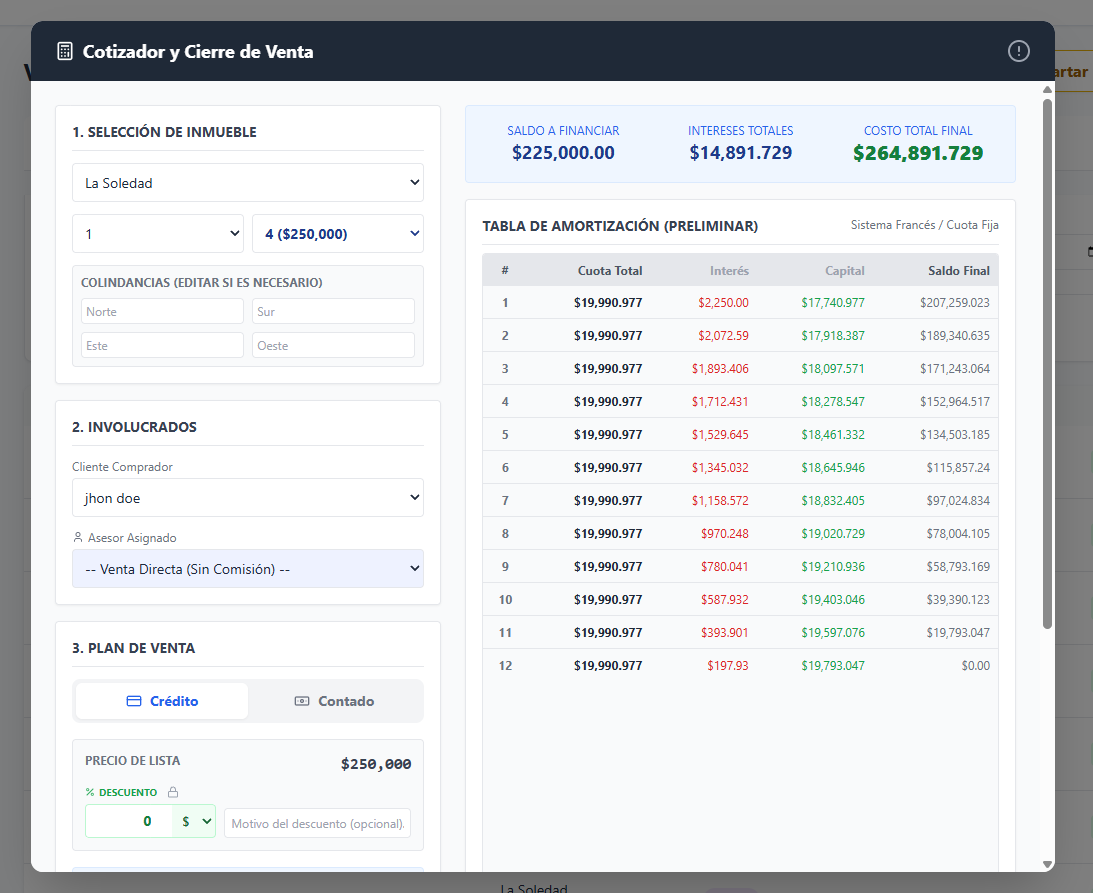This screenshot has width=1093, height=893.
Task: Click the info alert icon in header
Action: coord(1018,51)
